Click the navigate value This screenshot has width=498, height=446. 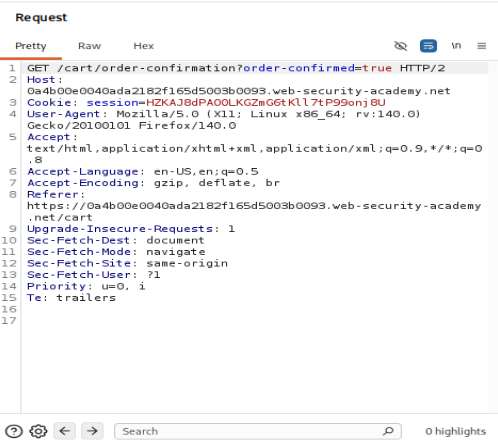click(x=176, y=252)
